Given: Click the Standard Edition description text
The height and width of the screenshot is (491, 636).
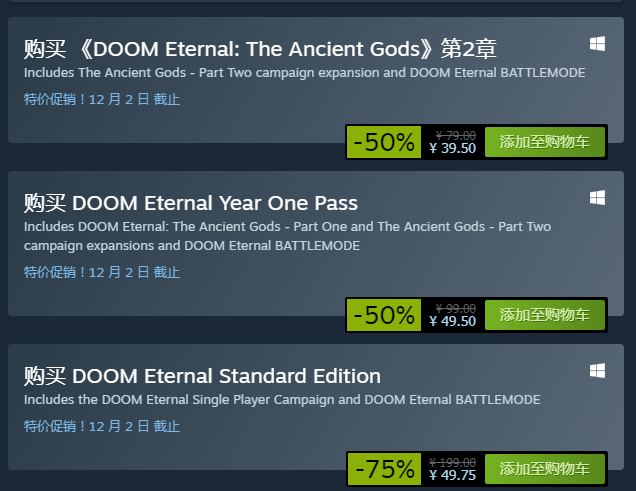Looking at the screenshot, I should [282, 400].
